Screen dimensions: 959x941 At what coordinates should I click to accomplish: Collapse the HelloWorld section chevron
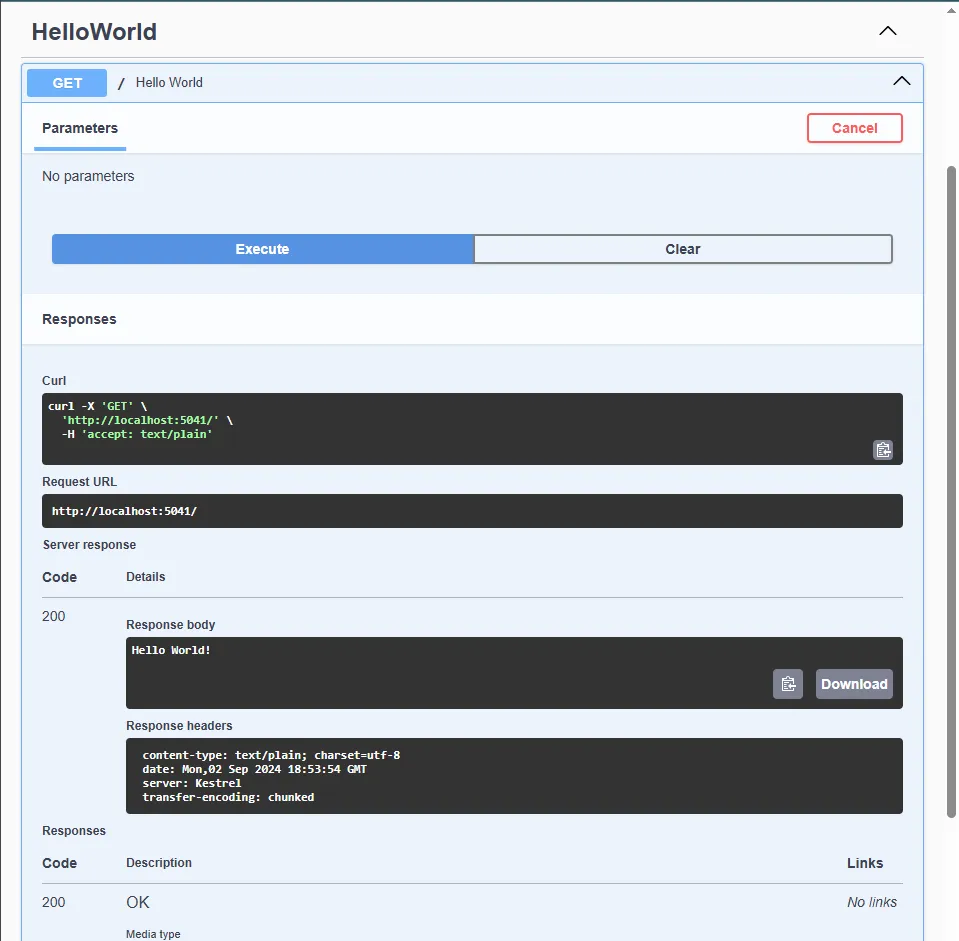pyautogui.click(x=887, y=31)
